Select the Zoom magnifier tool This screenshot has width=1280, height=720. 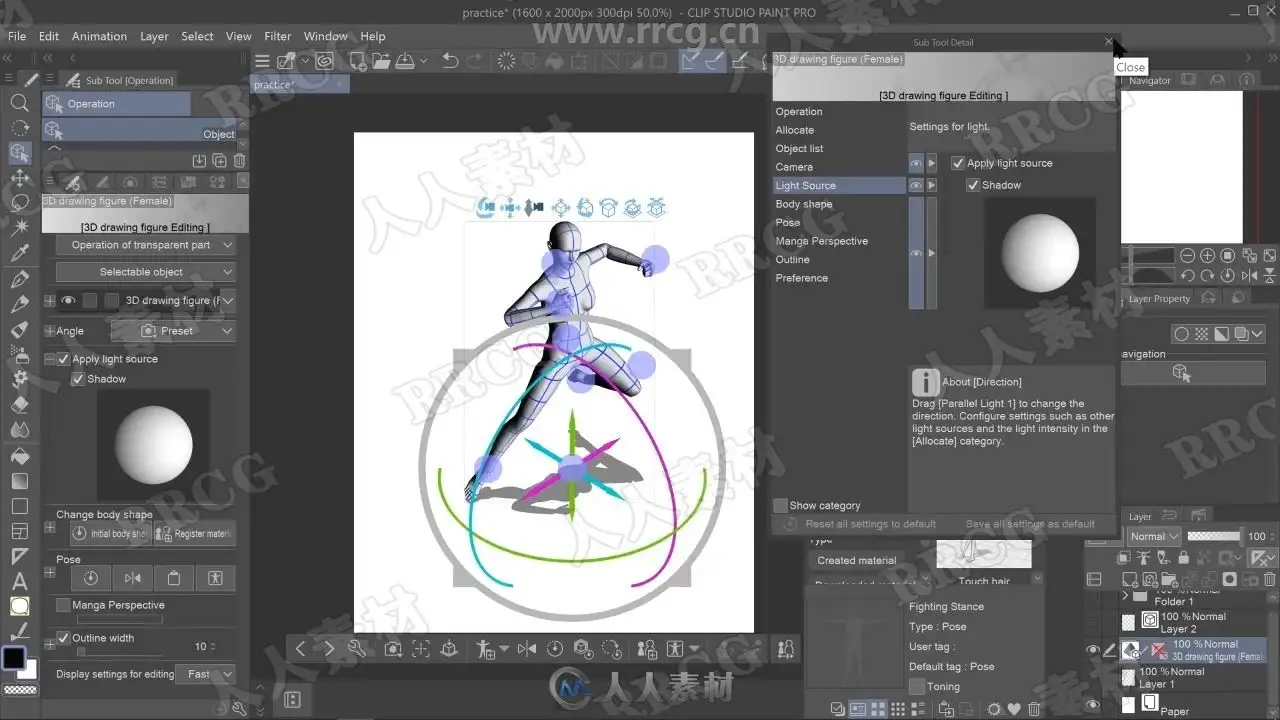19,103
